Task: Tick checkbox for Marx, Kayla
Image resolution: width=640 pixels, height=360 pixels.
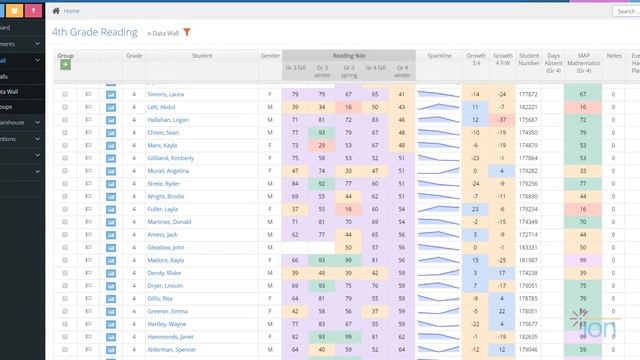Action: (x=65, y=145)
